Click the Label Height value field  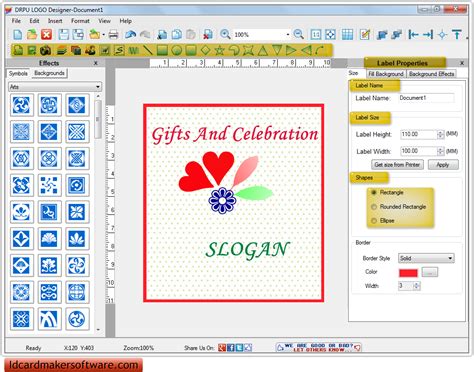[418, 134]
